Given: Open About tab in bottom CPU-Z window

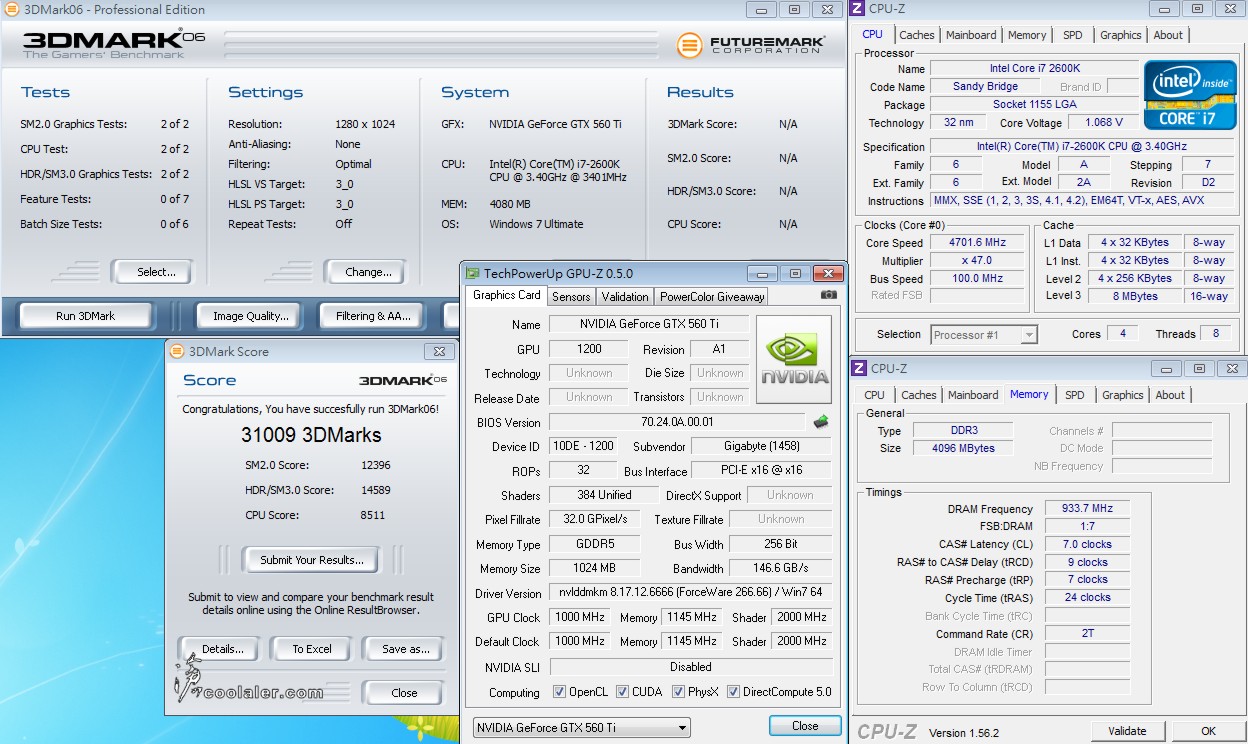Looking at the screenshot, I should pos(1170,395).
